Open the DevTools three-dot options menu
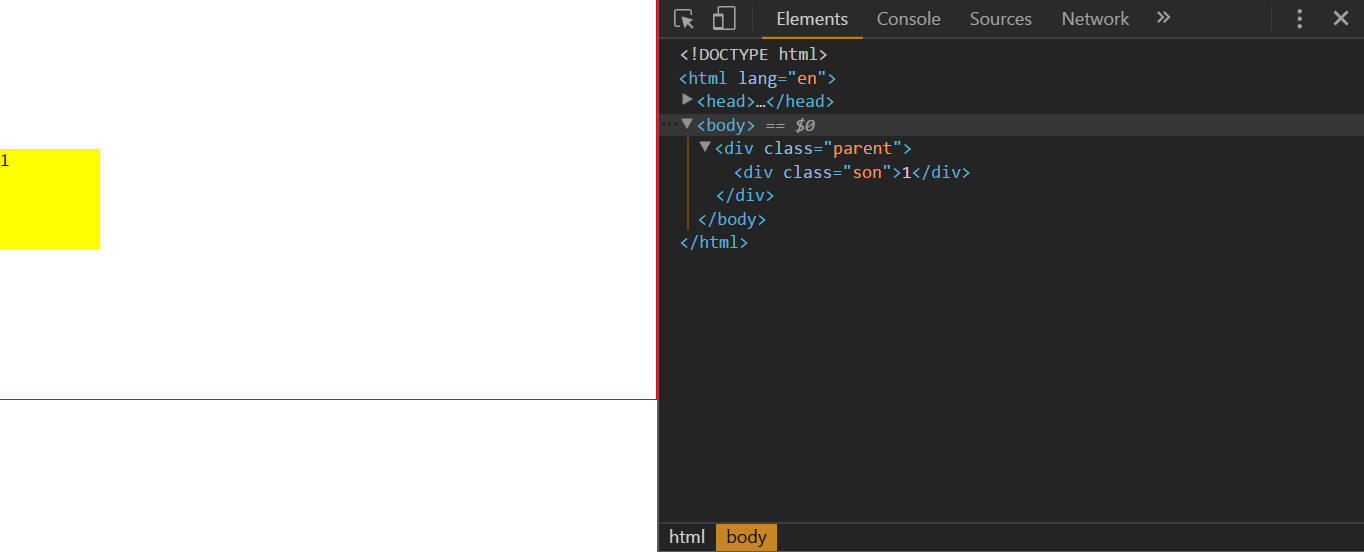This screenshot has width=1364, height=552. coord(1300,19)
